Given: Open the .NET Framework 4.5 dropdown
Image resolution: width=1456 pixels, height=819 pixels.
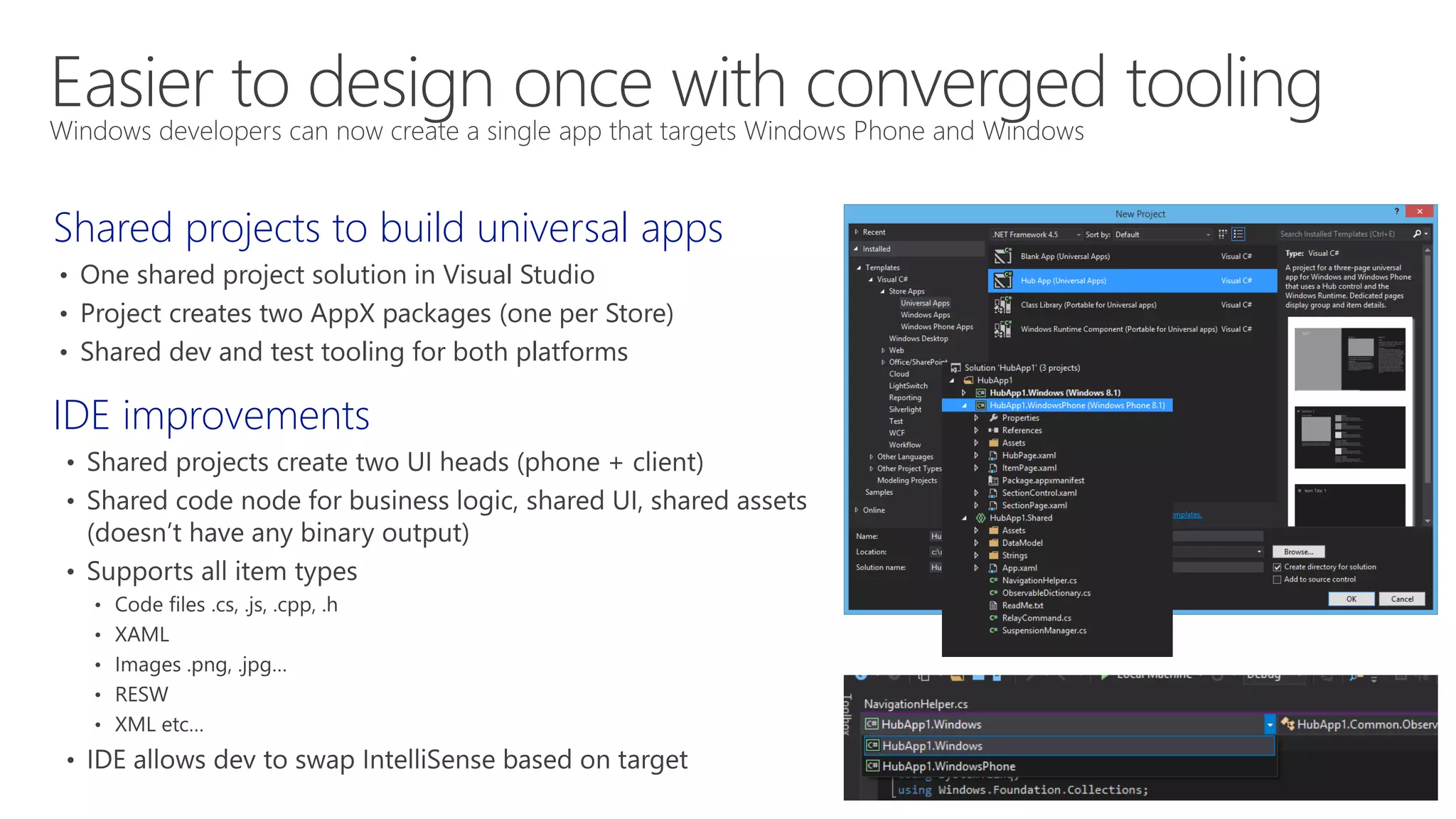Looking at the screenshot, I should 1037,235.
